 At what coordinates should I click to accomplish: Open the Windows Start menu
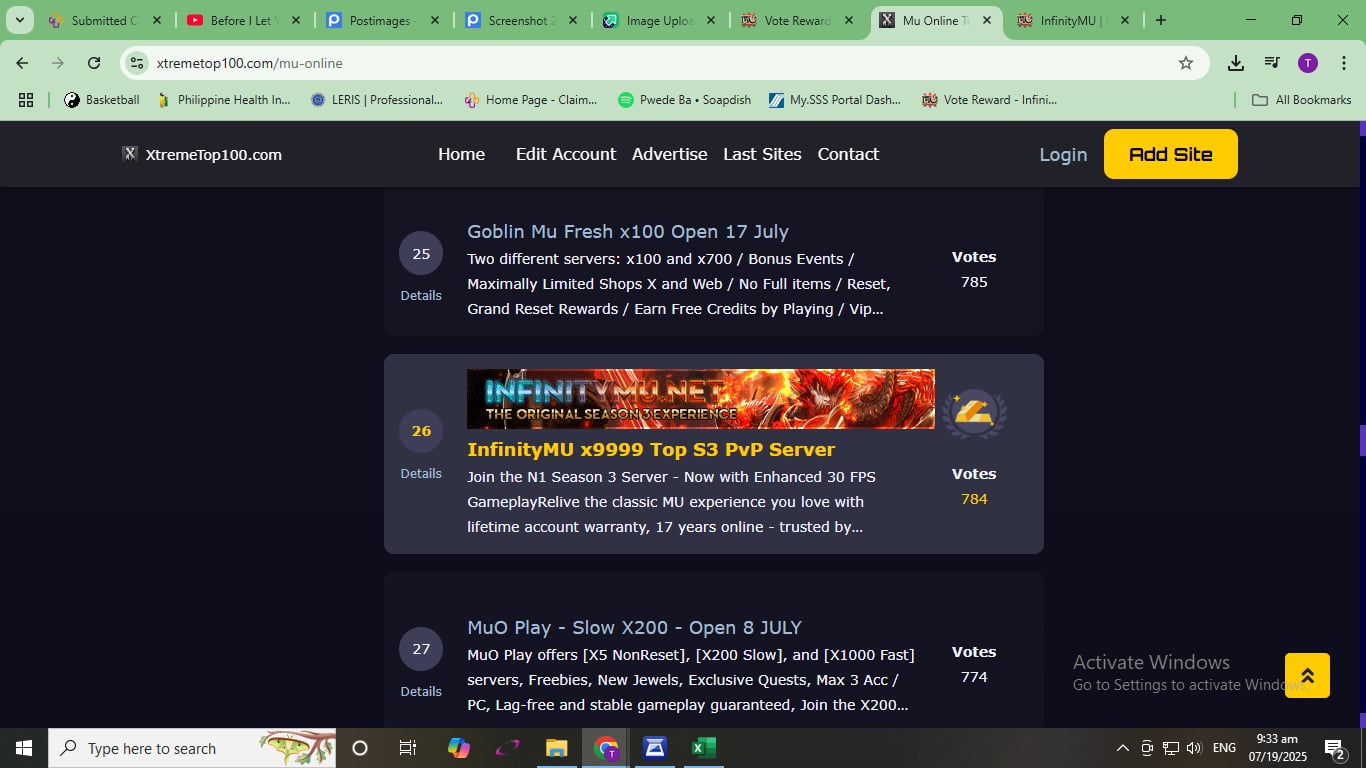(x=24, y=748)
